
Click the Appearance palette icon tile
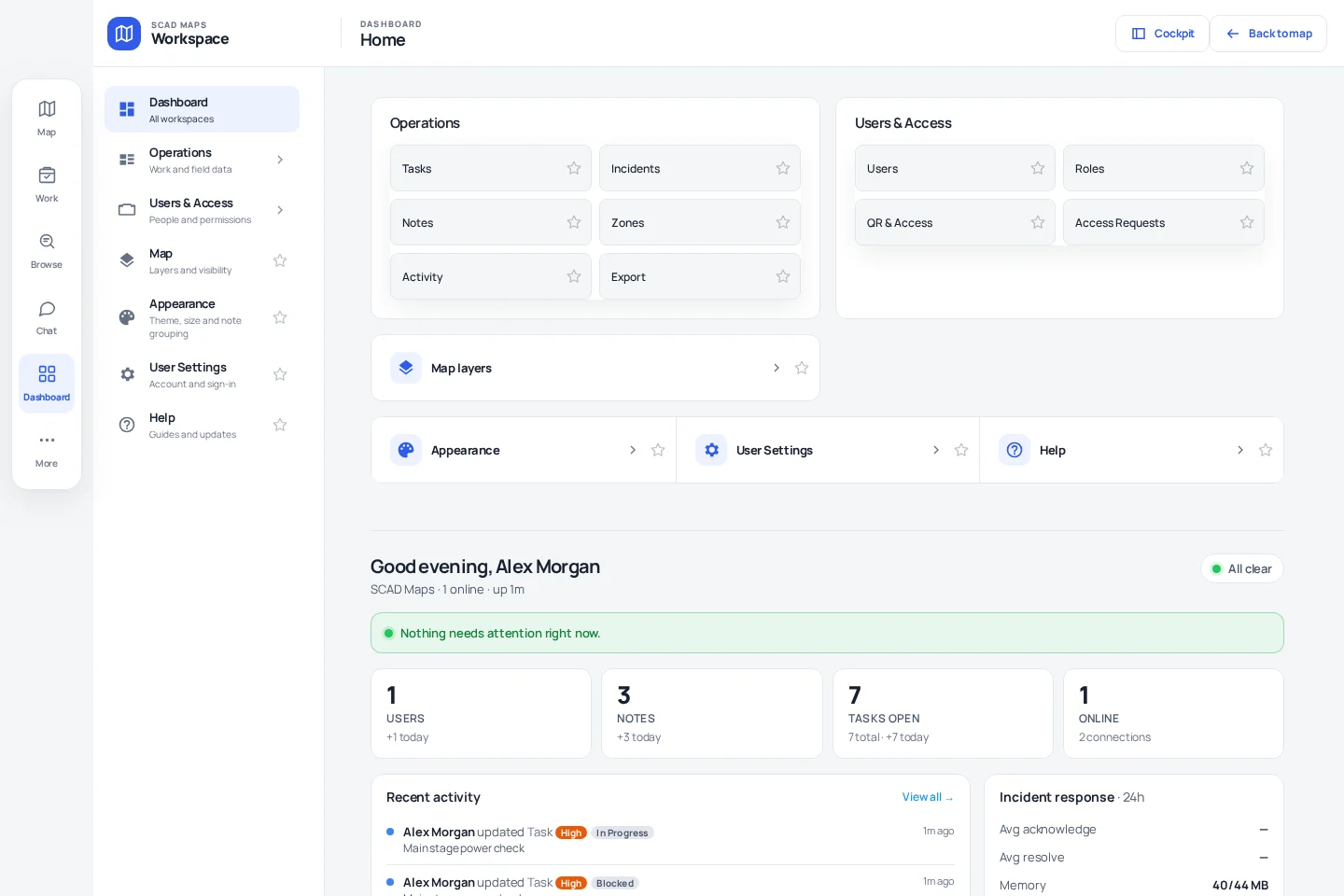click(x=406, y=450)
